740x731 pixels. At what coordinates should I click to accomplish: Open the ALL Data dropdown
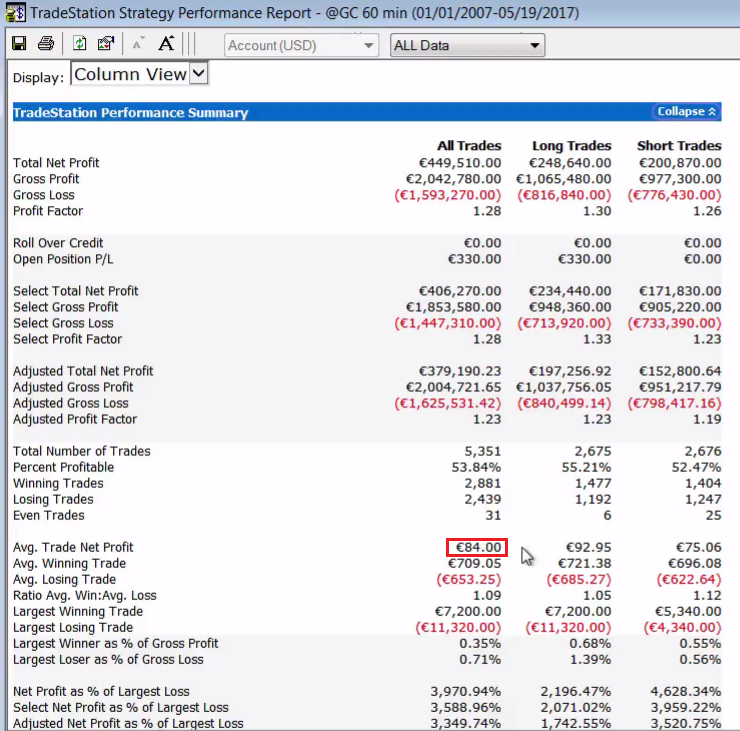(x=467, y=45)
